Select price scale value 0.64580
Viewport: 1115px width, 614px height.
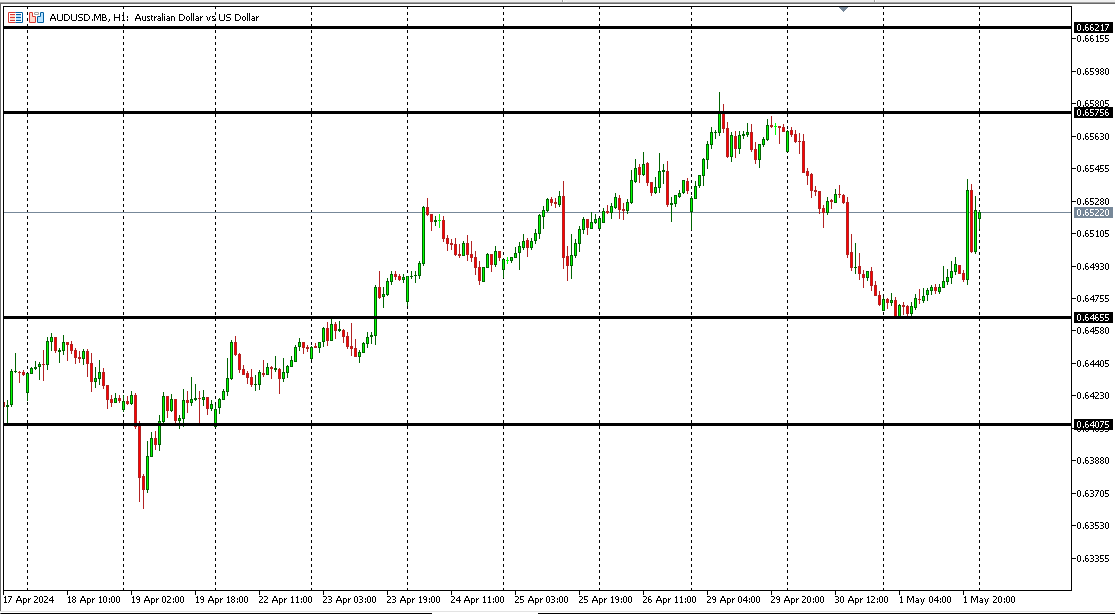coord(1094,331)
